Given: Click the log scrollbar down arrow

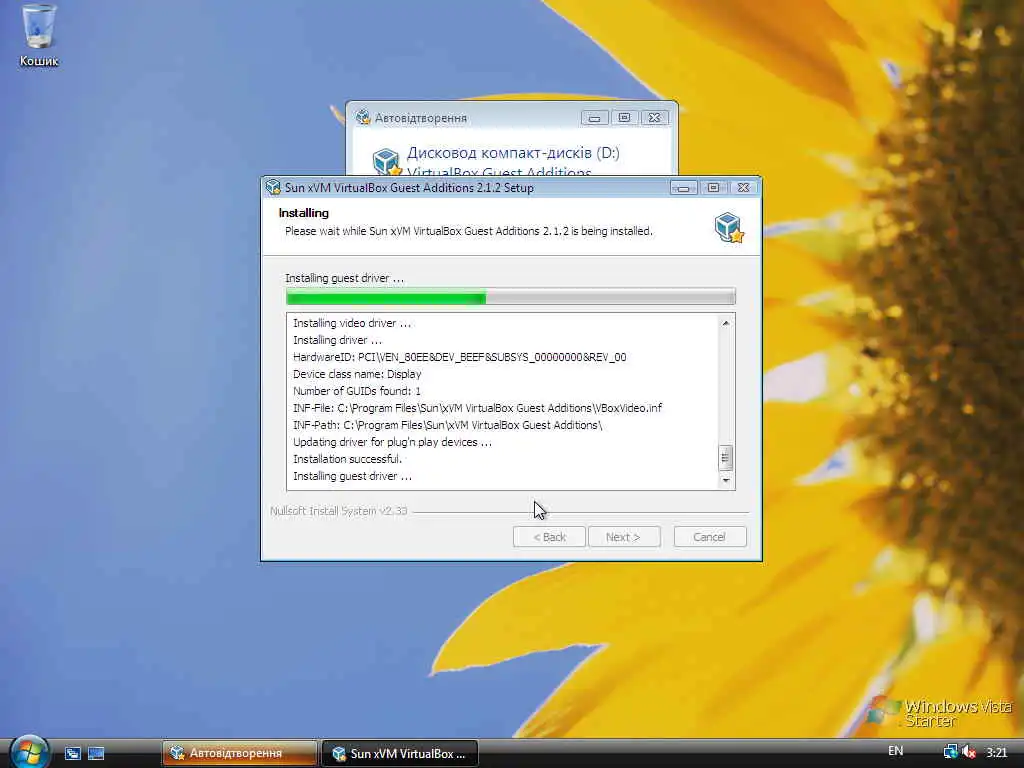Looking at the screenshot, I should click(725, 480).
